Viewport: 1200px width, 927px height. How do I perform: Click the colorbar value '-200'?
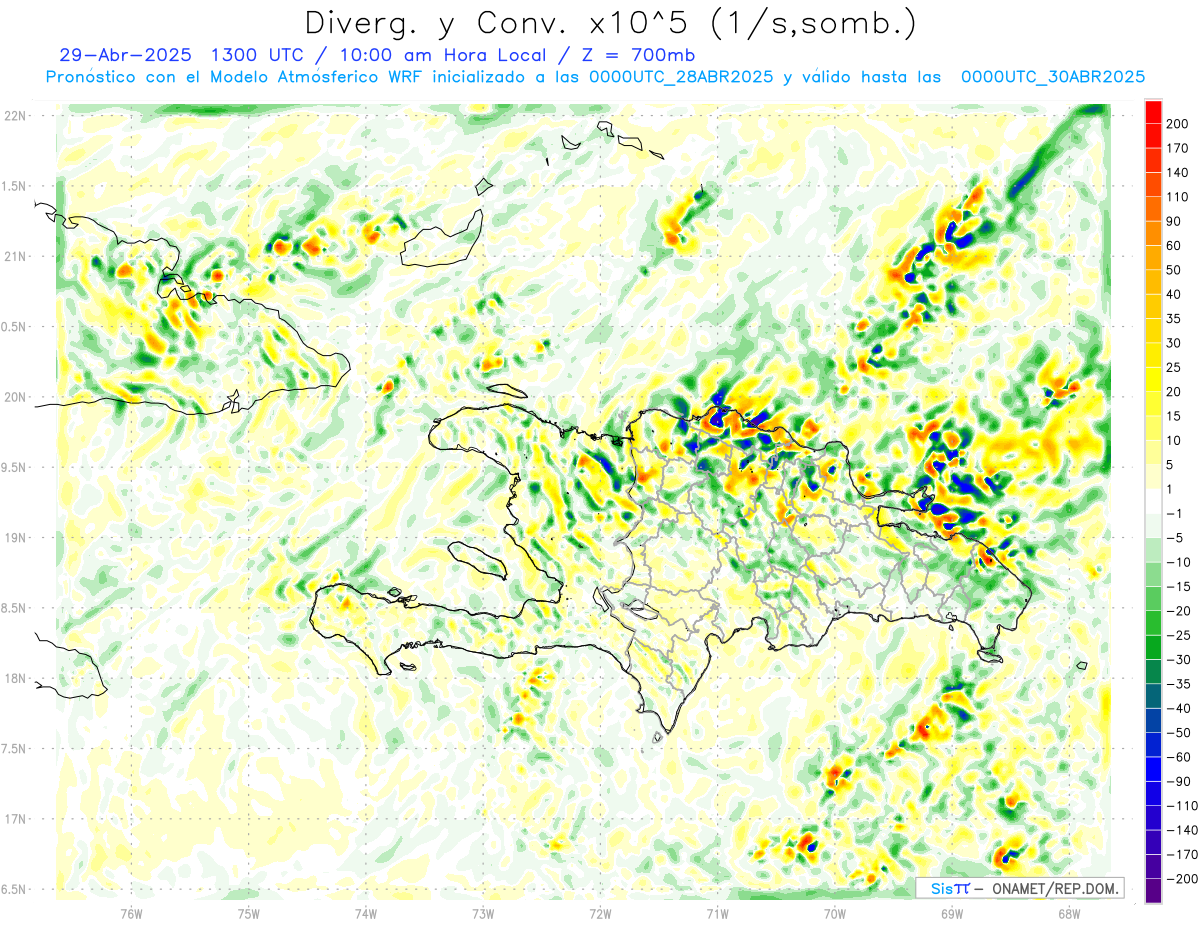pyautogui.click(x=1182, y=879)
